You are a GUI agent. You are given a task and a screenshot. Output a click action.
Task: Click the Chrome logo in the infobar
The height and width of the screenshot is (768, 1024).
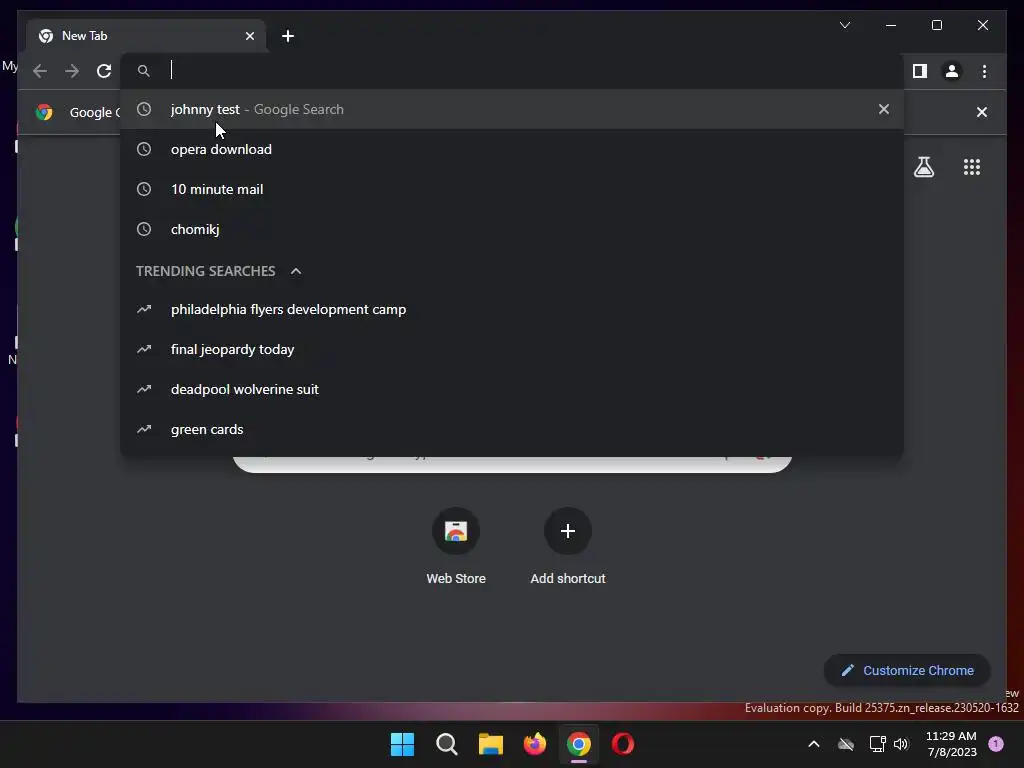coord(44,112)
